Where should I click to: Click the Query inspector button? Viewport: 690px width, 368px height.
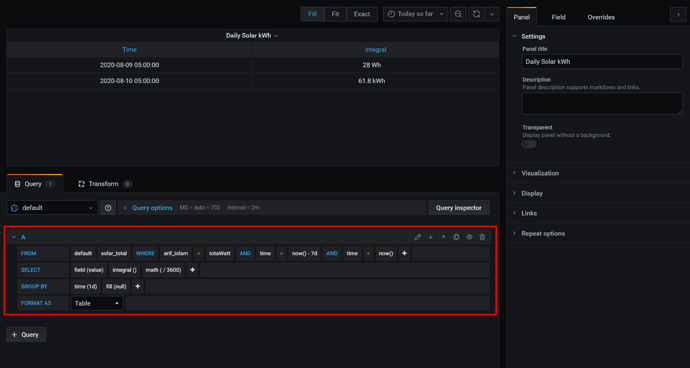click(x=459, y=207)
